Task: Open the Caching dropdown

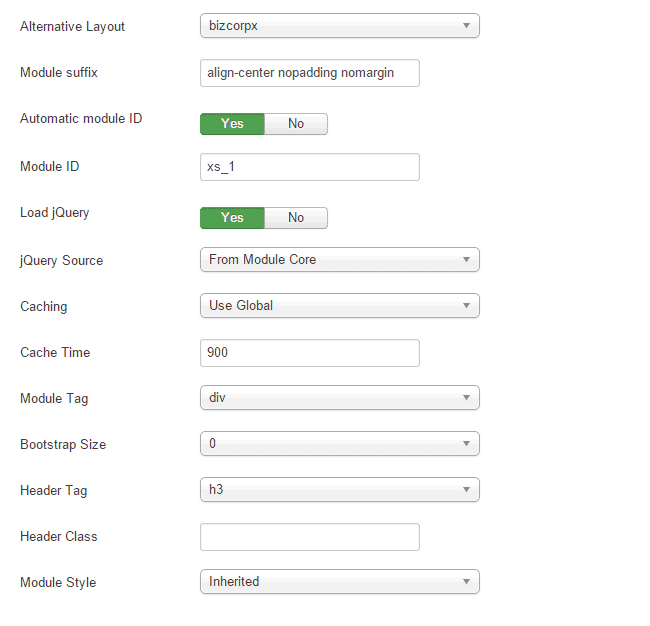Action: 339,306
